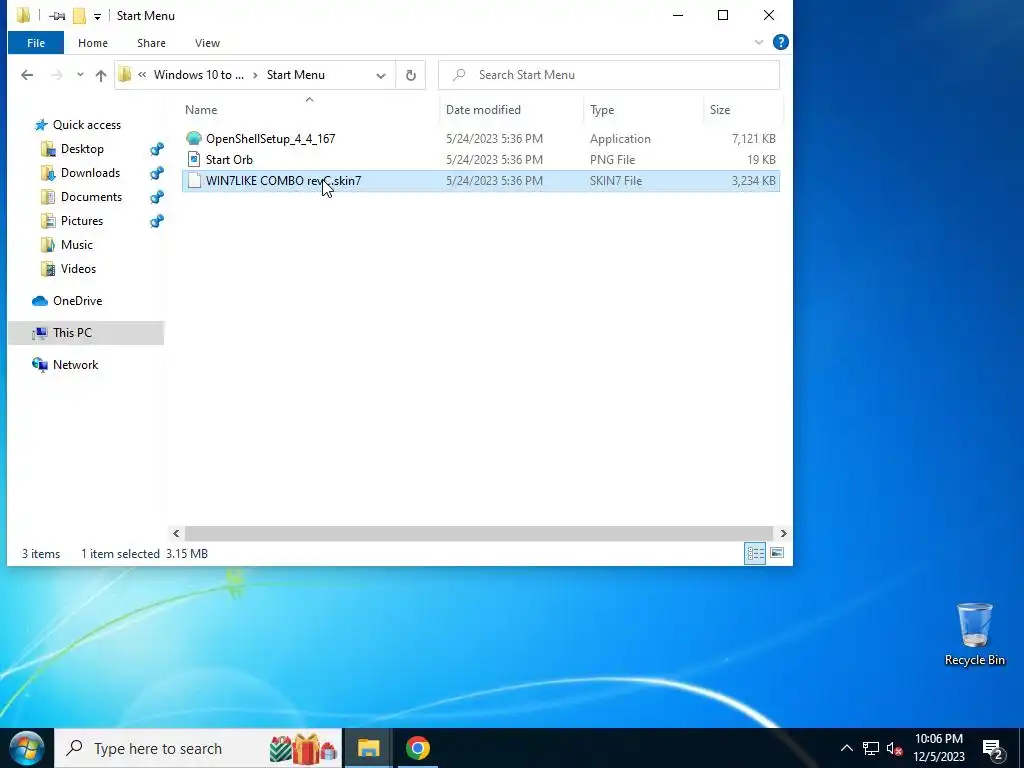This screenshot has height=768, width=1024.
Task: Select OpenShellSetup_4_4_167 application file
Action: [x=481, y=138]
